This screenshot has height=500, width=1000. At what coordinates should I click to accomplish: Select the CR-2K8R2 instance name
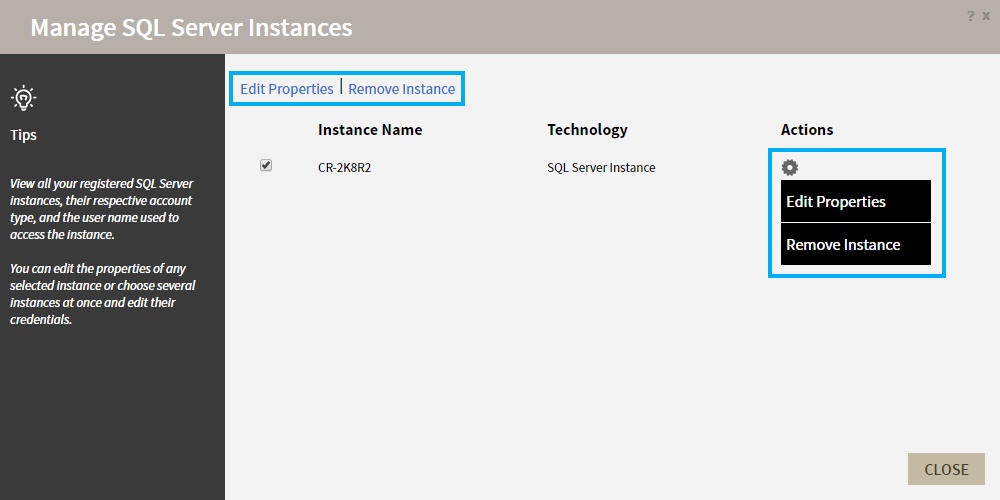click(345, 168)
